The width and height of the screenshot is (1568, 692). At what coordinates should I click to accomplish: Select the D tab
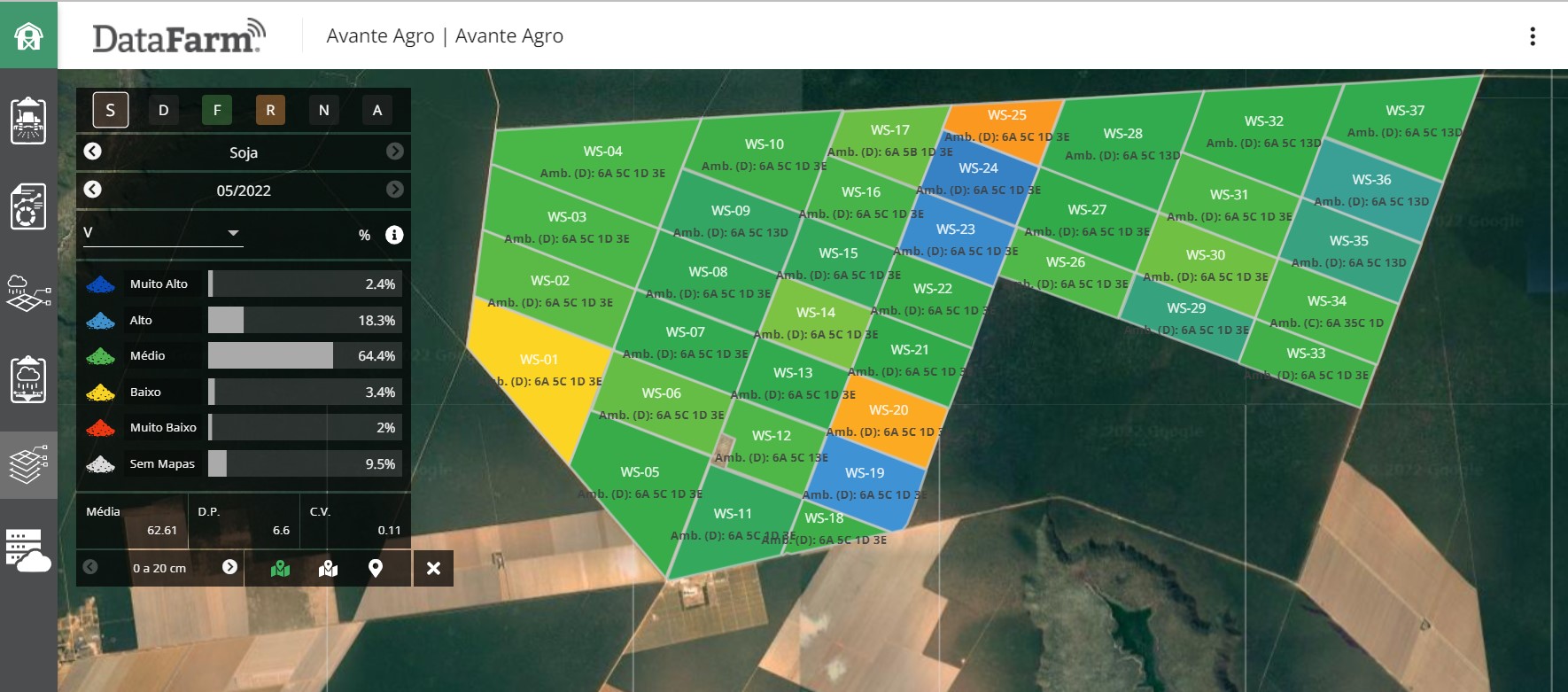pos(164,110)
